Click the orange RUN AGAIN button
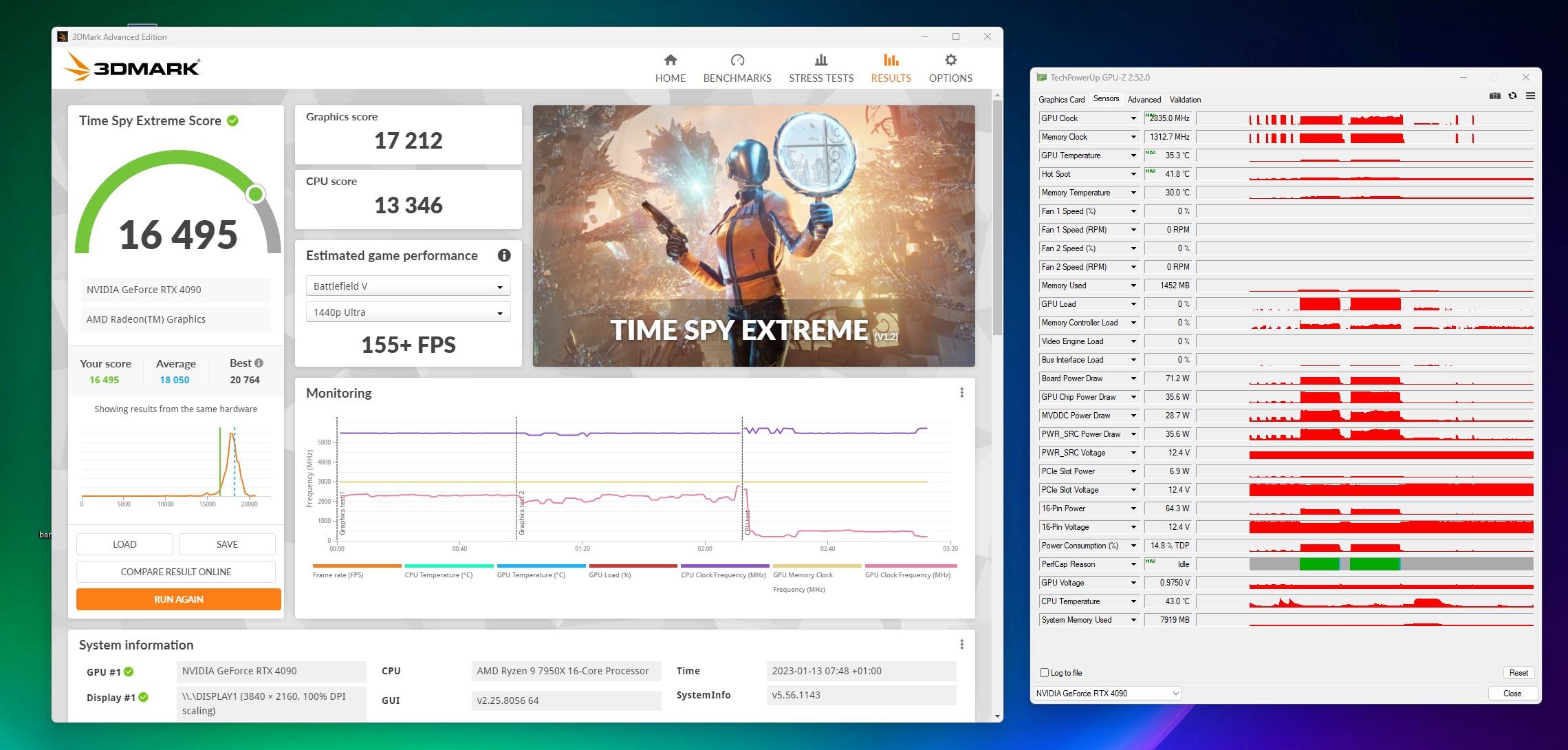1568x750 pixels. [x=179, y=599]
